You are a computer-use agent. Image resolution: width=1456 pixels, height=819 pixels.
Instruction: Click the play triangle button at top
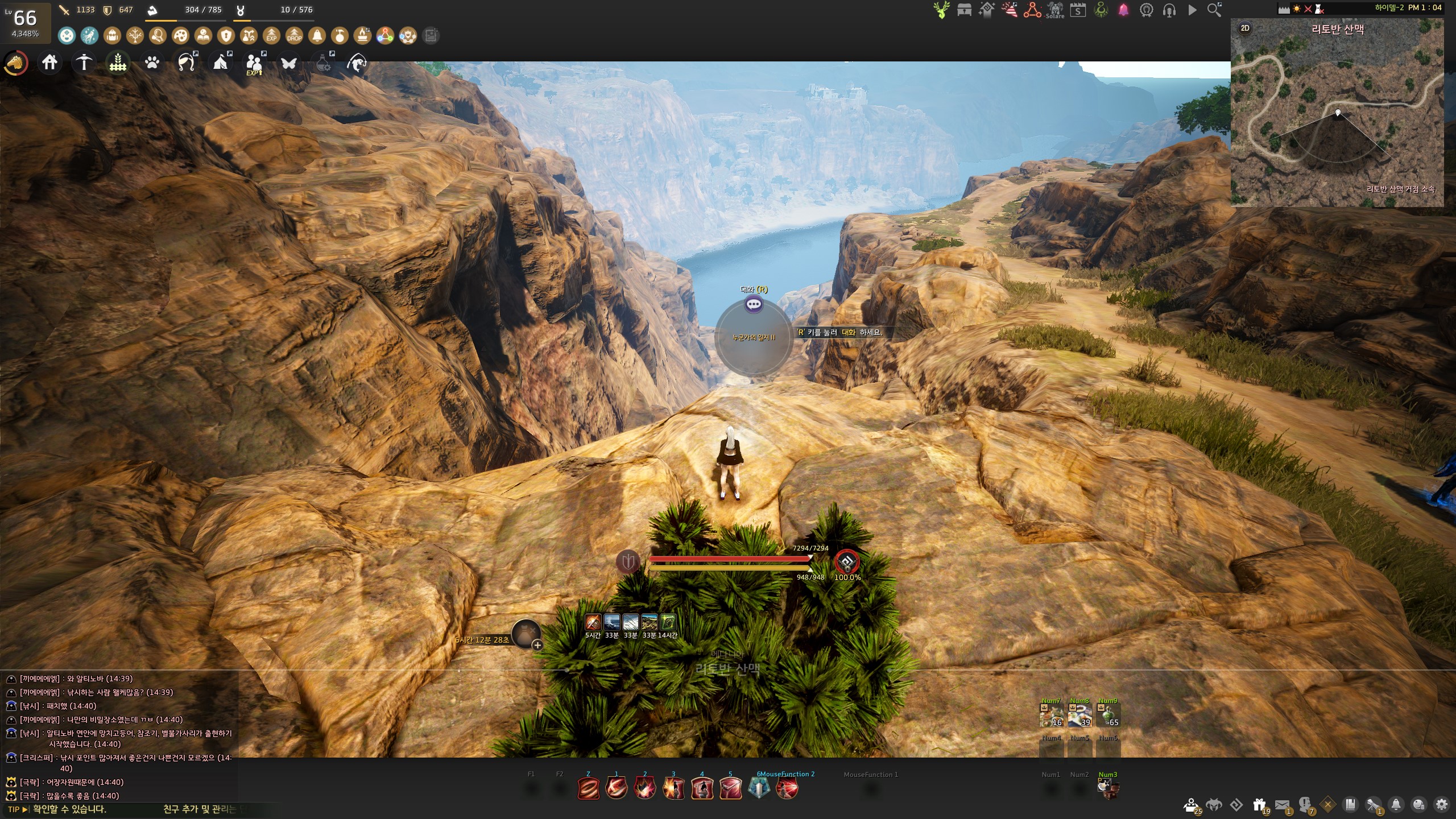point(1192,10)
